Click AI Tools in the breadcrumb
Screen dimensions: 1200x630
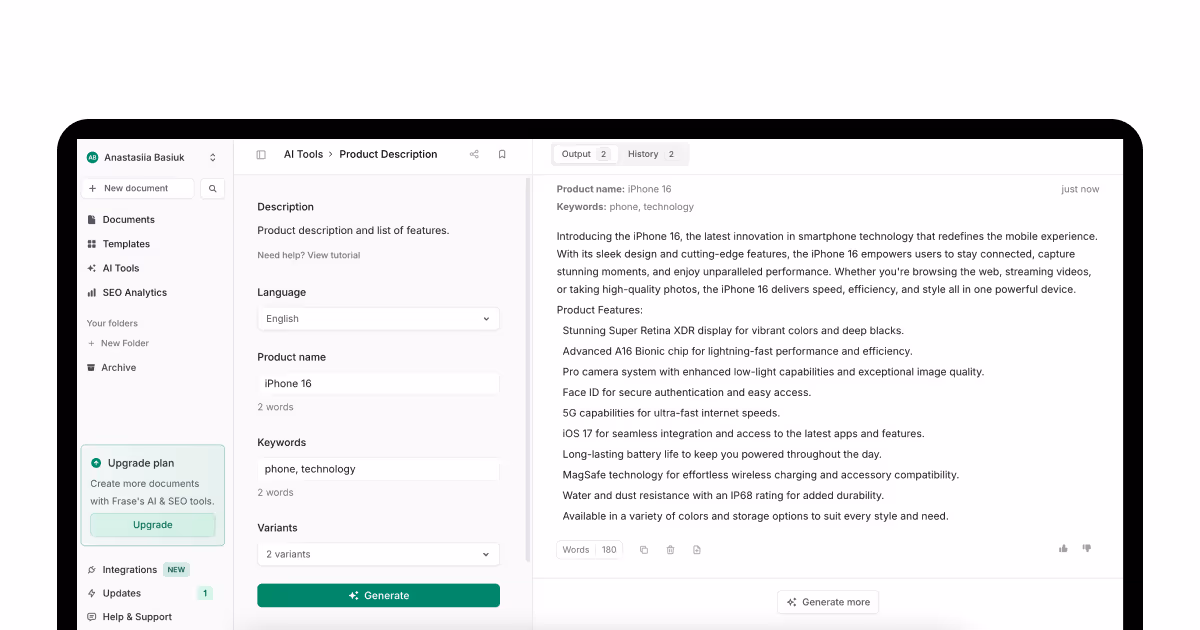click(303, 155)
